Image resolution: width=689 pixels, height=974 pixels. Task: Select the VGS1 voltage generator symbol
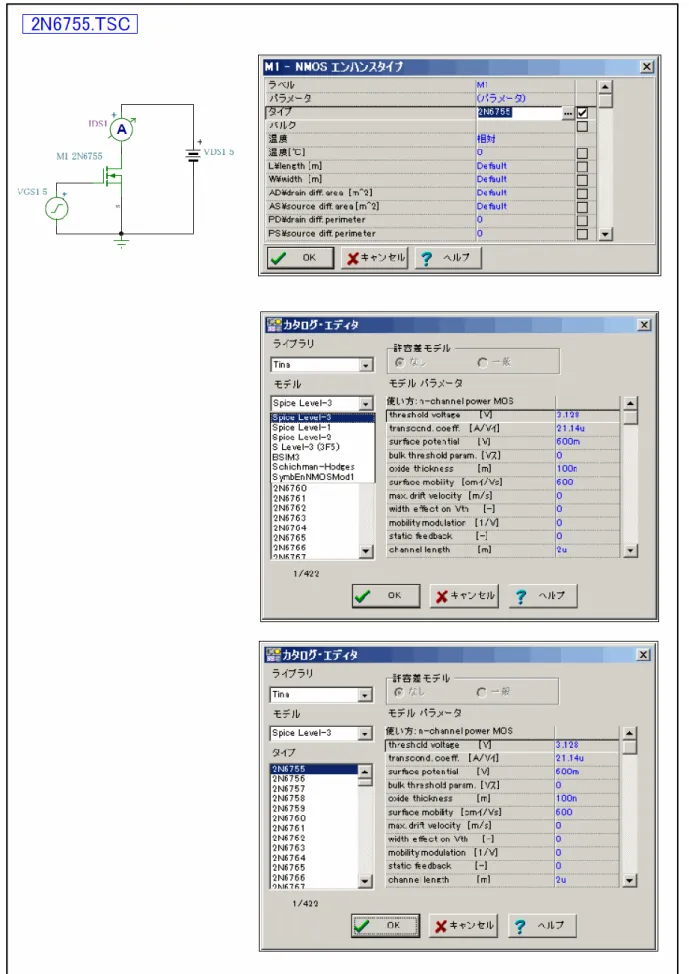point(57,208)
